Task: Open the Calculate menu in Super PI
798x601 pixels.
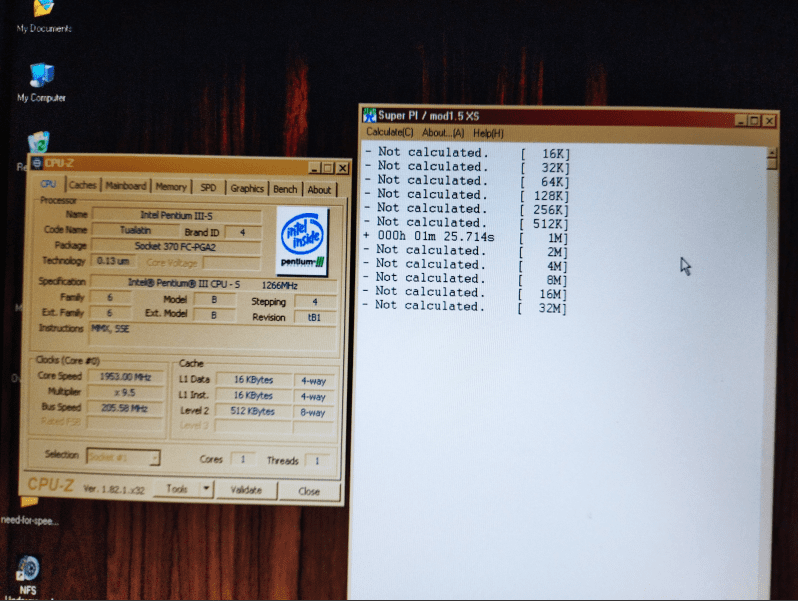Action: pyautogui.click(x=390, y=132)
